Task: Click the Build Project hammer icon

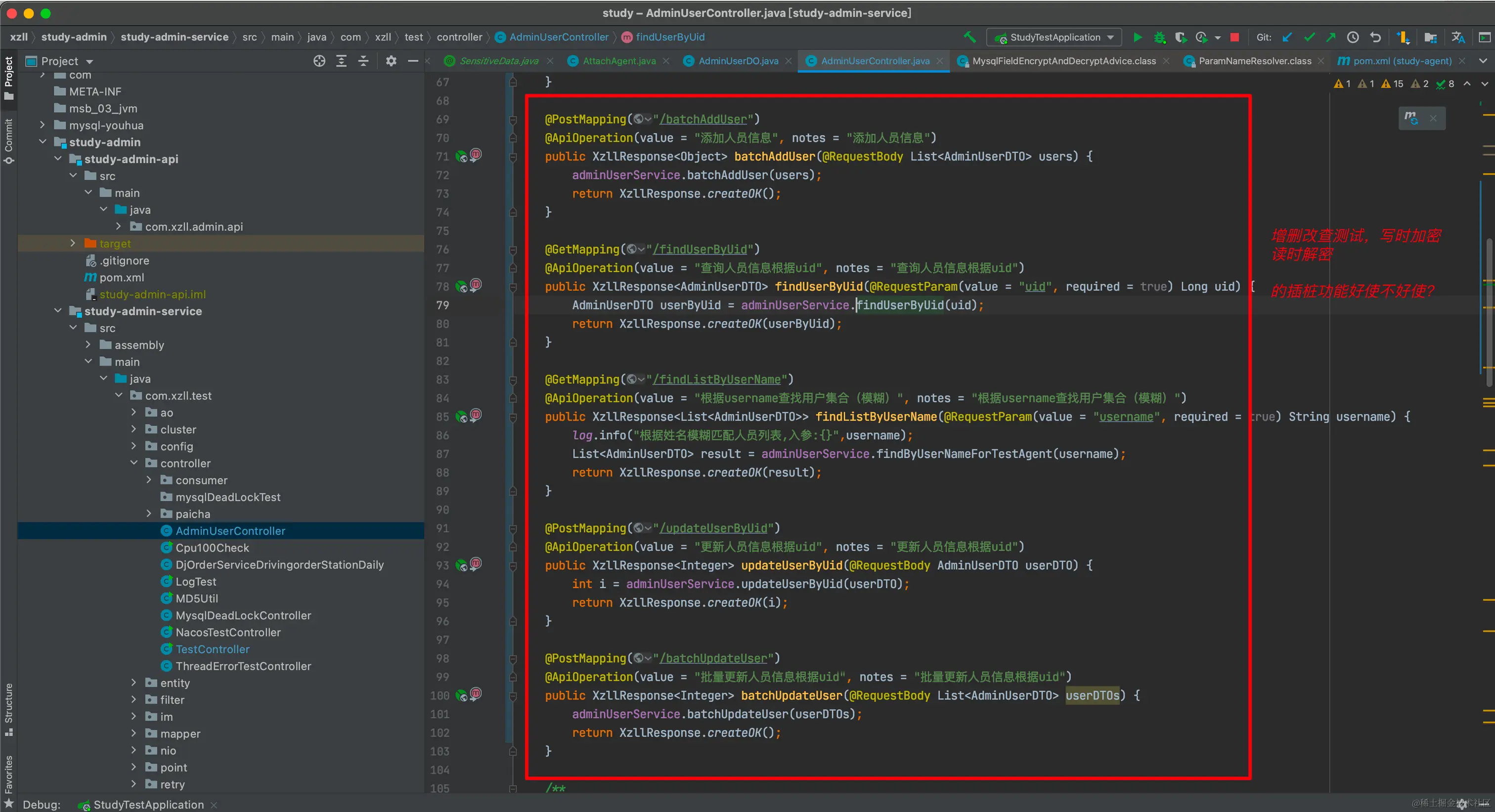Action: 970,37
